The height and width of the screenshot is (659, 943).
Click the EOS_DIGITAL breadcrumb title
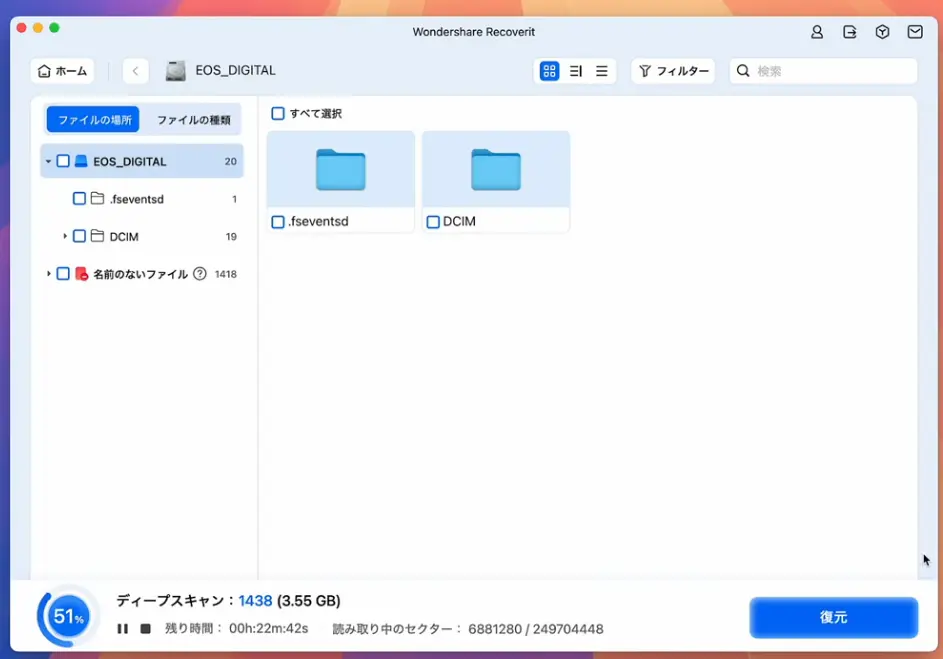coord(235,70)
